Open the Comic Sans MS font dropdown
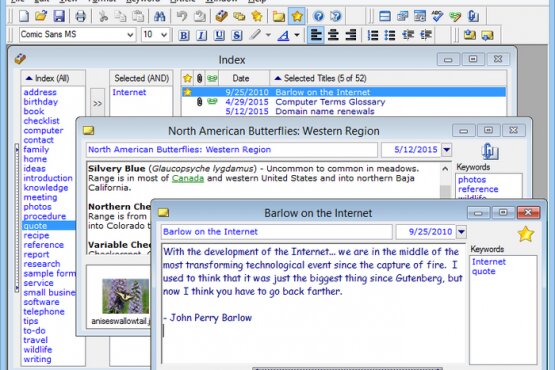Screen dimensions: 555x370 click(x=130, y=35)
